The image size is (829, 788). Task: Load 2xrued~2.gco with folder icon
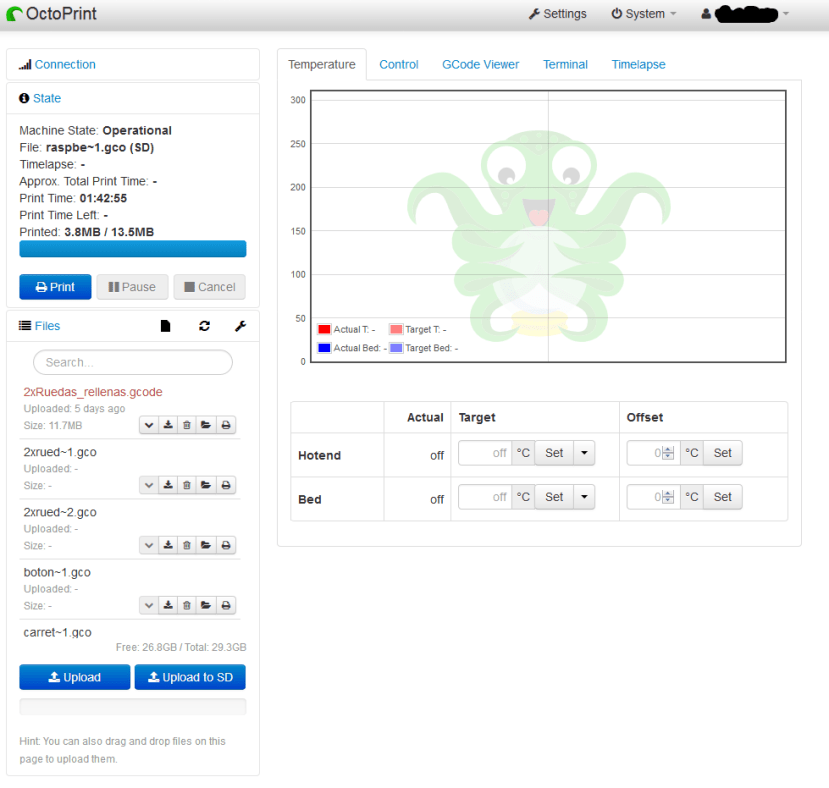pos(206,545)
